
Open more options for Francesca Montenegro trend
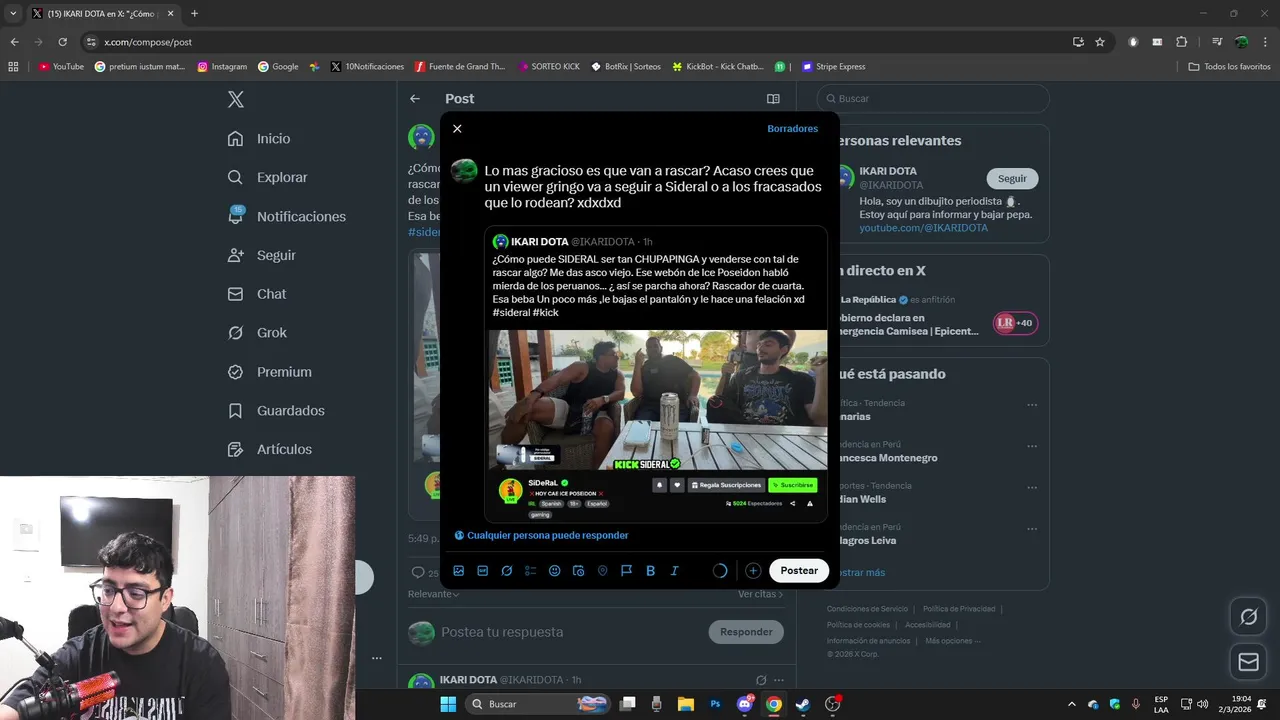point(1032,447)
